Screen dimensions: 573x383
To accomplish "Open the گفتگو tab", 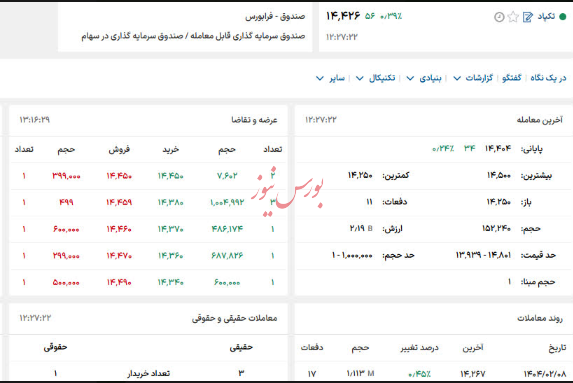I will coord(512,78).
